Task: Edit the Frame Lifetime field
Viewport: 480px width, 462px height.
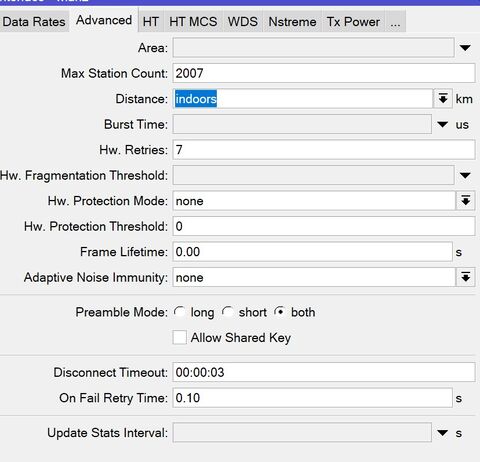Action: tap(312, 252)
